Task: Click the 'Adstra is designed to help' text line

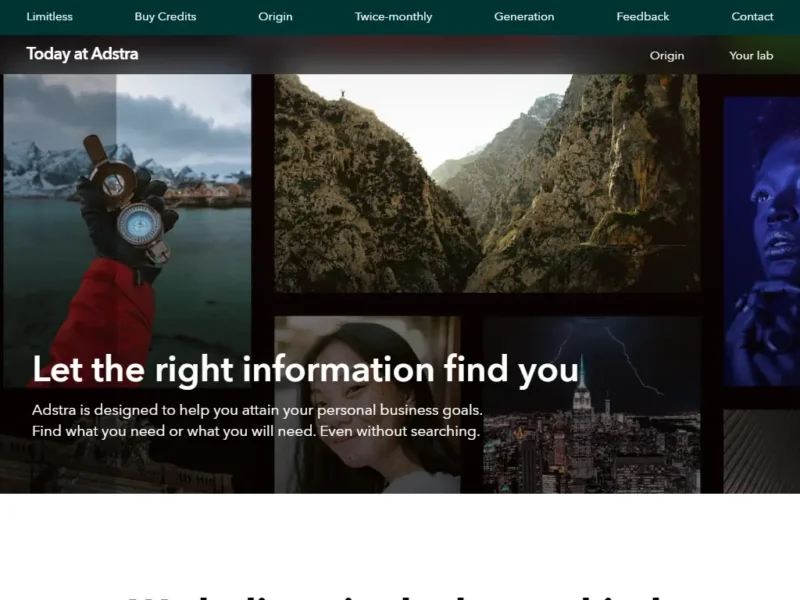Action: [257, 410]
